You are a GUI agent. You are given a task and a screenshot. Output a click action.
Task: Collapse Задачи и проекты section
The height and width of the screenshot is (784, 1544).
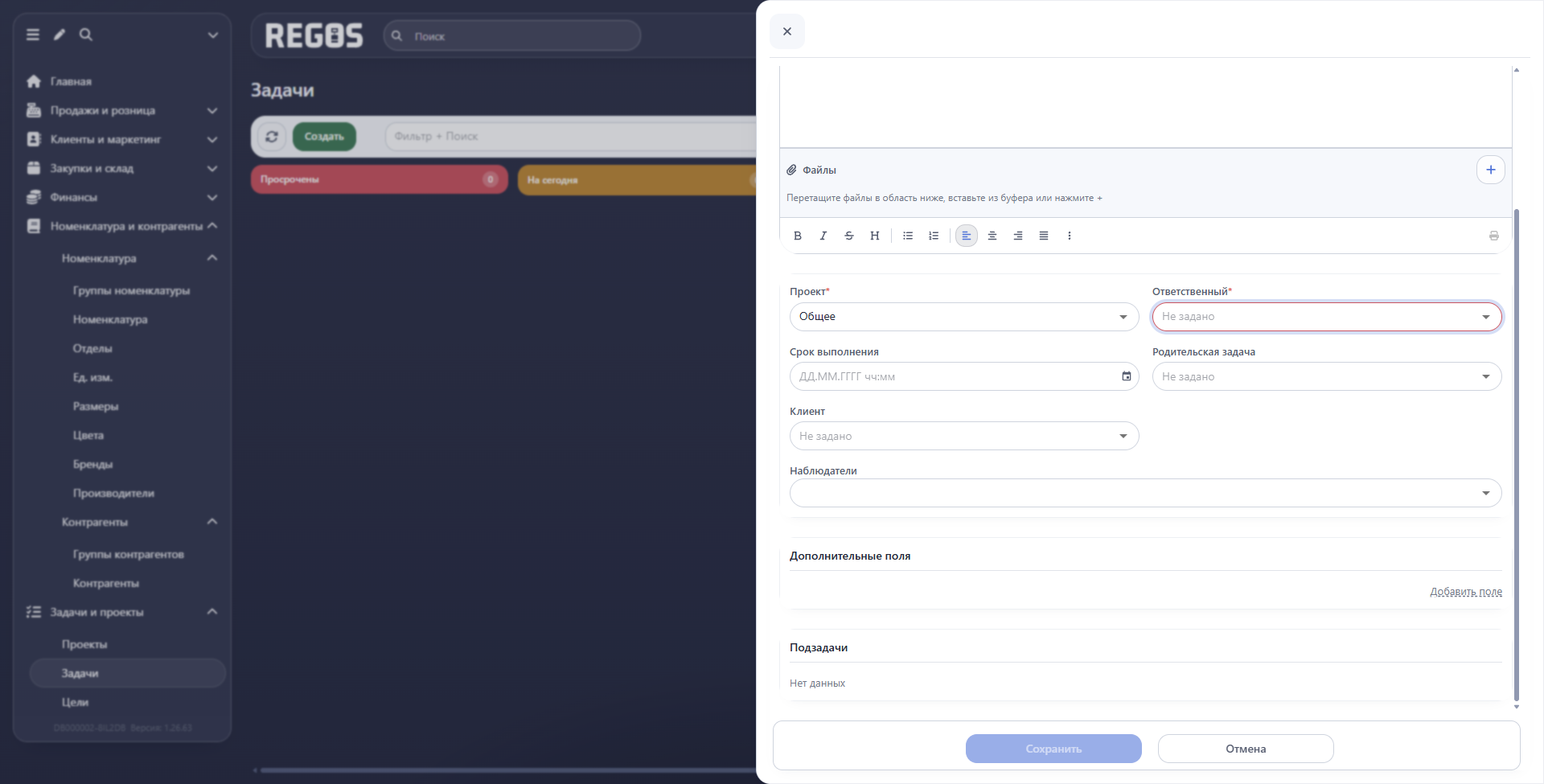(122, 612)
